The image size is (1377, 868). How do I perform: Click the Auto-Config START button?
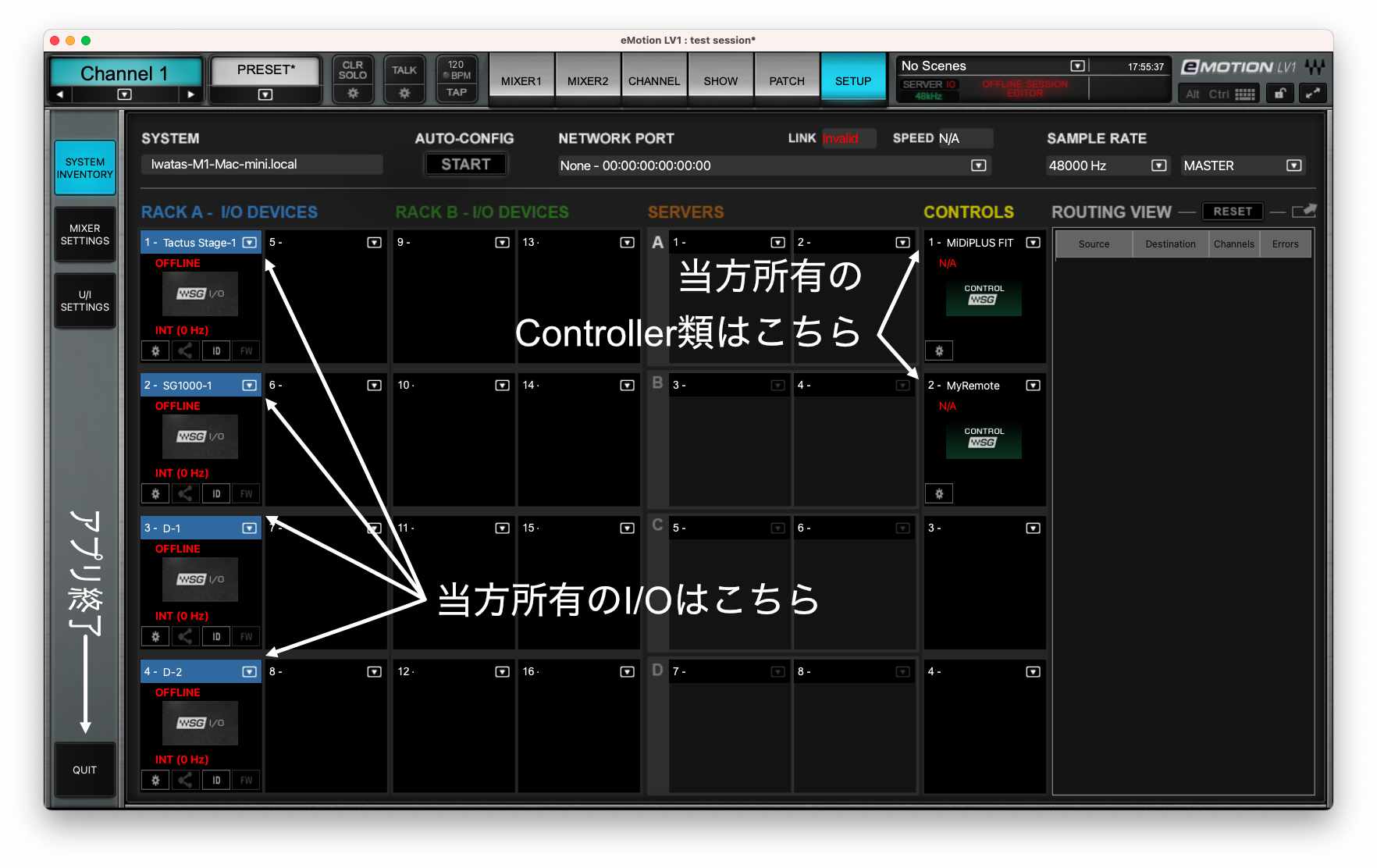[x=465, y=165]
